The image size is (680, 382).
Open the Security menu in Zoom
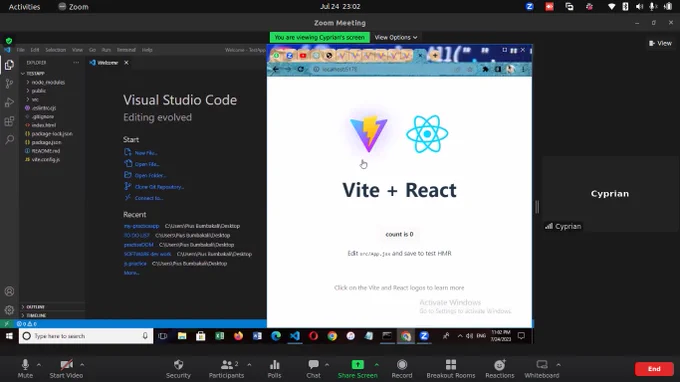tap(178, 369)
